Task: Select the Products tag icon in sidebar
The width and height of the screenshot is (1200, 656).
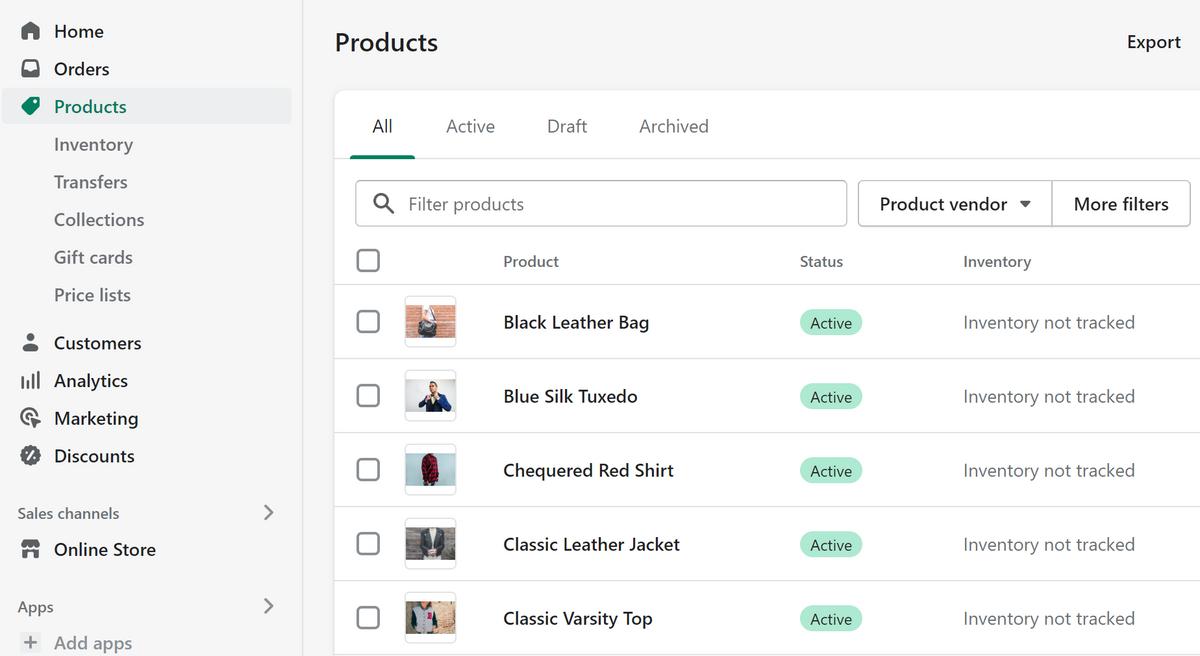Action: coord(30,106)
